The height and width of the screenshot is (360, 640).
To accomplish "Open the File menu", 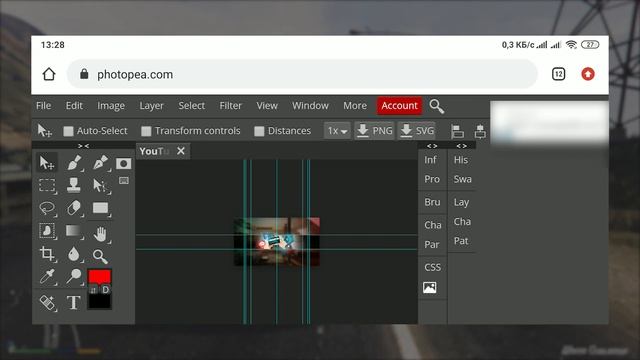I will click(x=44, y=106).
